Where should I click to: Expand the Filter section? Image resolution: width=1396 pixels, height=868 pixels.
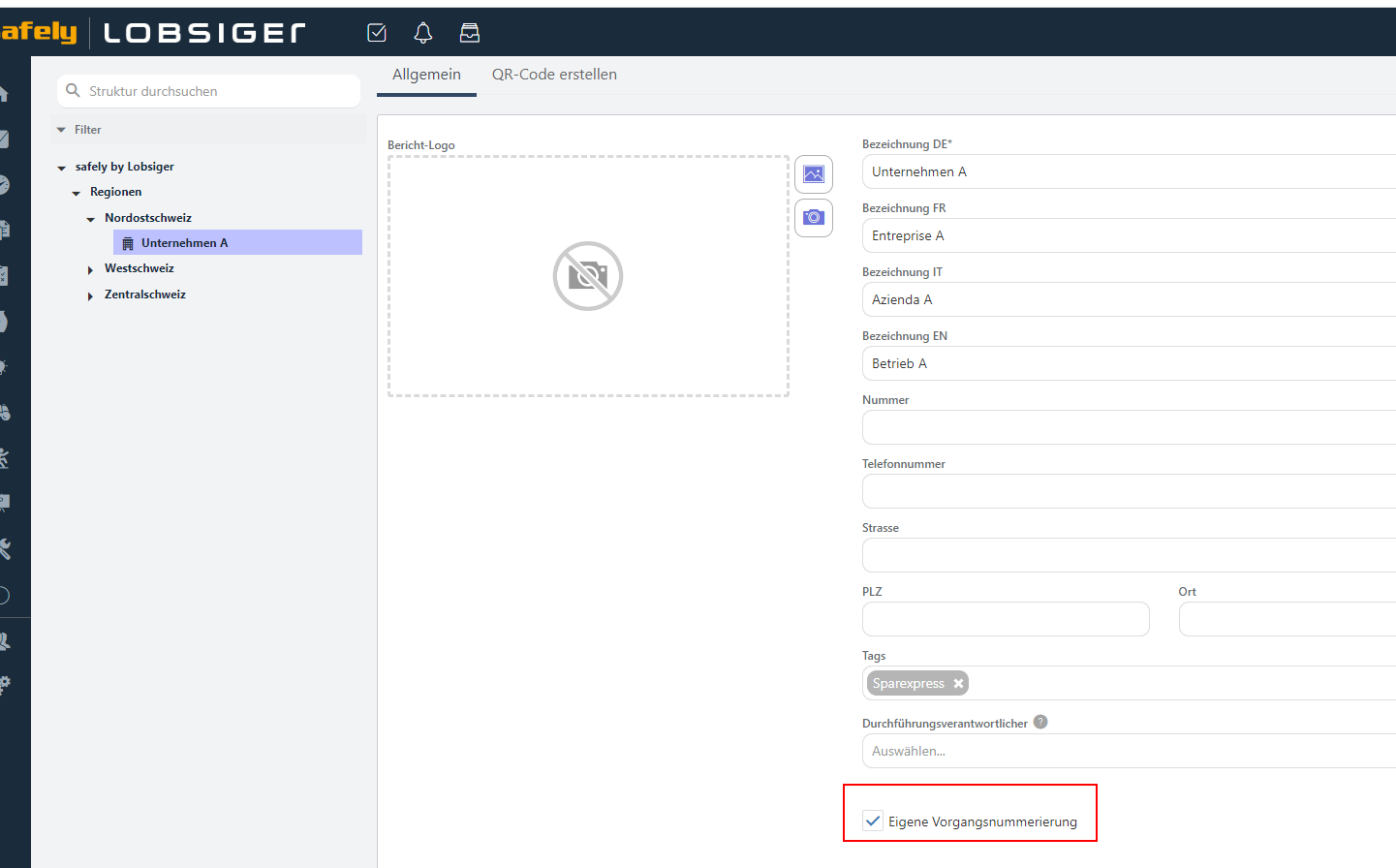[x=62, y=130]
